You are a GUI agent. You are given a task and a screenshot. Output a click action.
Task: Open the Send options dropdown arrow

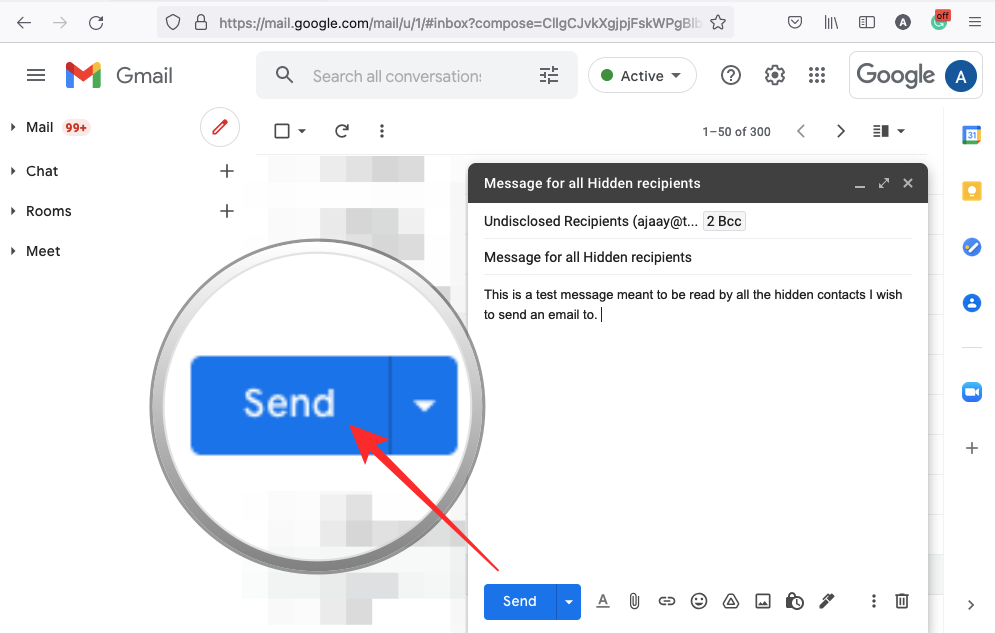568,601
